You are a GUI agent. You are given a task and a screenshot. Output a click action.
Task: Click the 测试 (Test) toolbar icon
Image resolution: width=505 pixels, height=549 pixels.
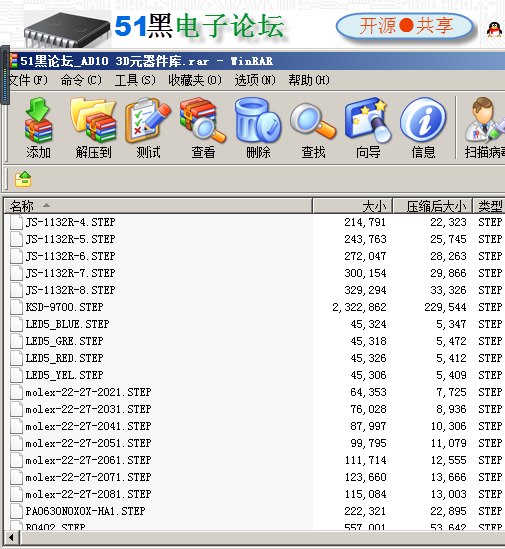coord(148,121)
